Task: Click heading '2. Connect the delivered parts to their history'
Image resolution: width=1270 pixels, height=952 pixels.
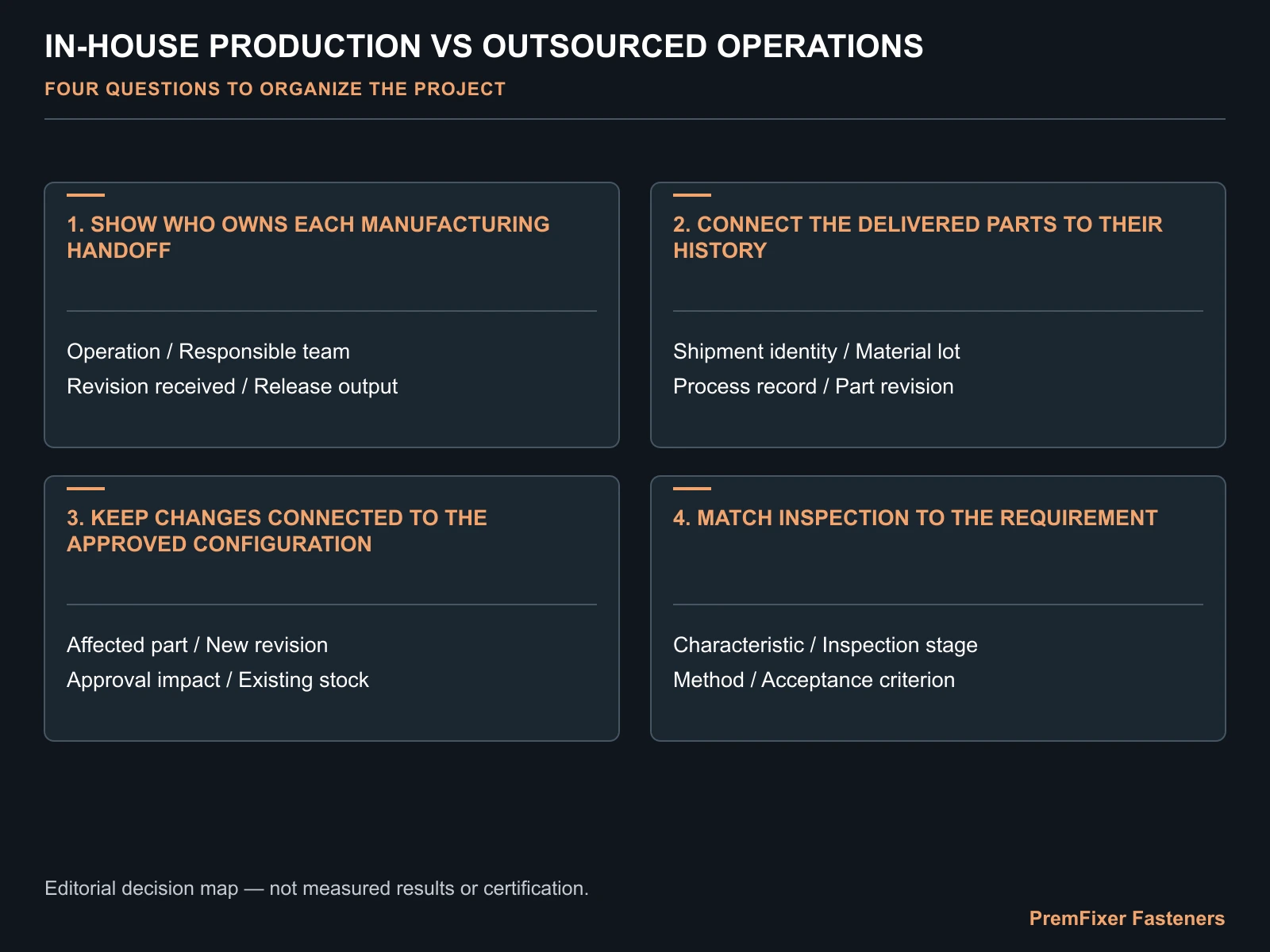Action: [x=918, y=237]
